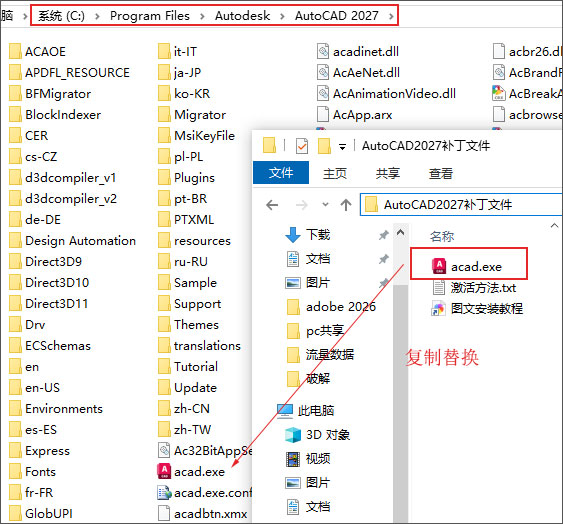Viewport: 563px width, 524px height.
Task: Open the Express folder
Action: [x=39, y=450]
